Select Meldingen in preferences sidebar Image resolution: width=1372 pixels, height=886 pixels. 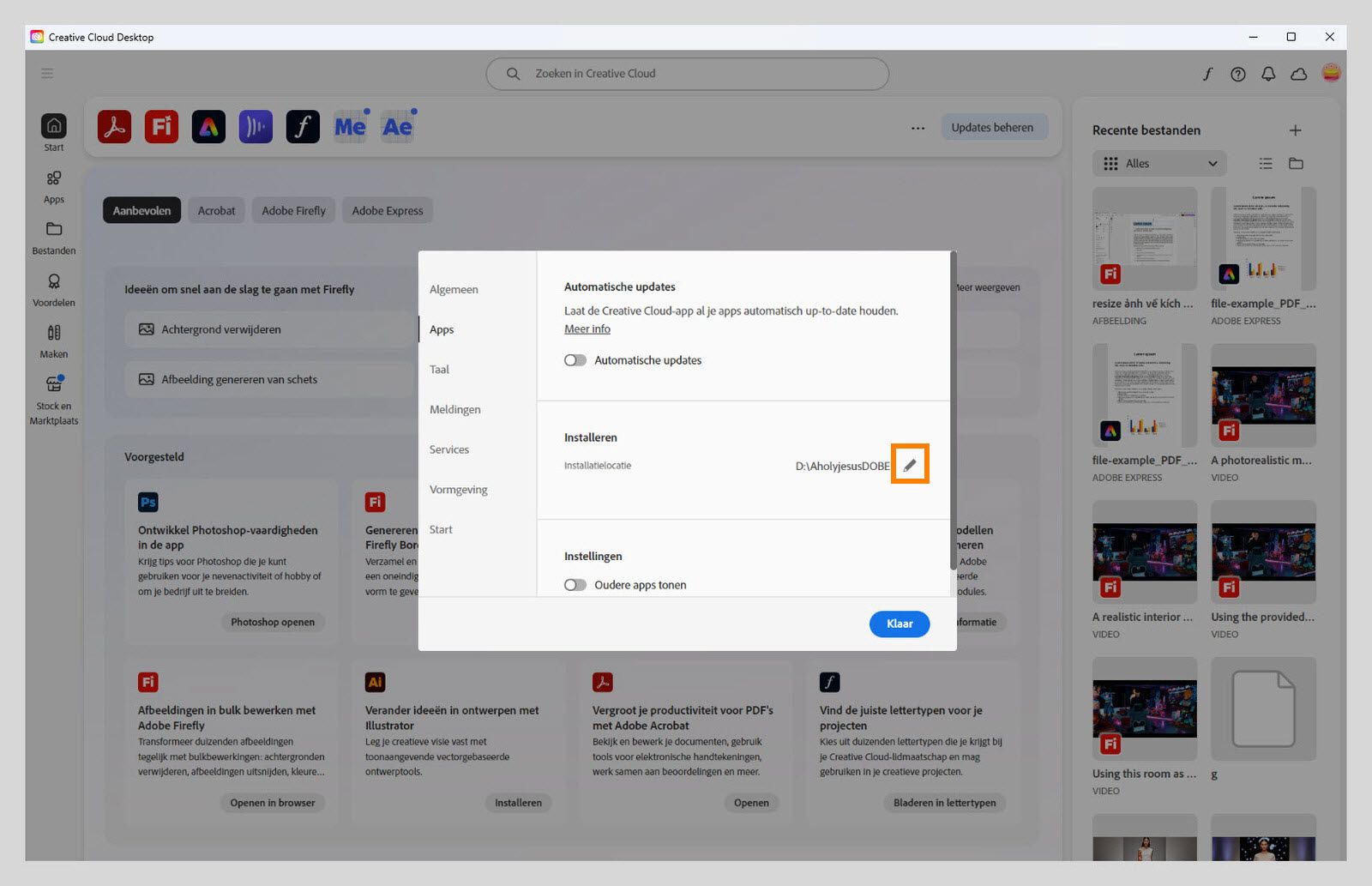tap(454, 410)
